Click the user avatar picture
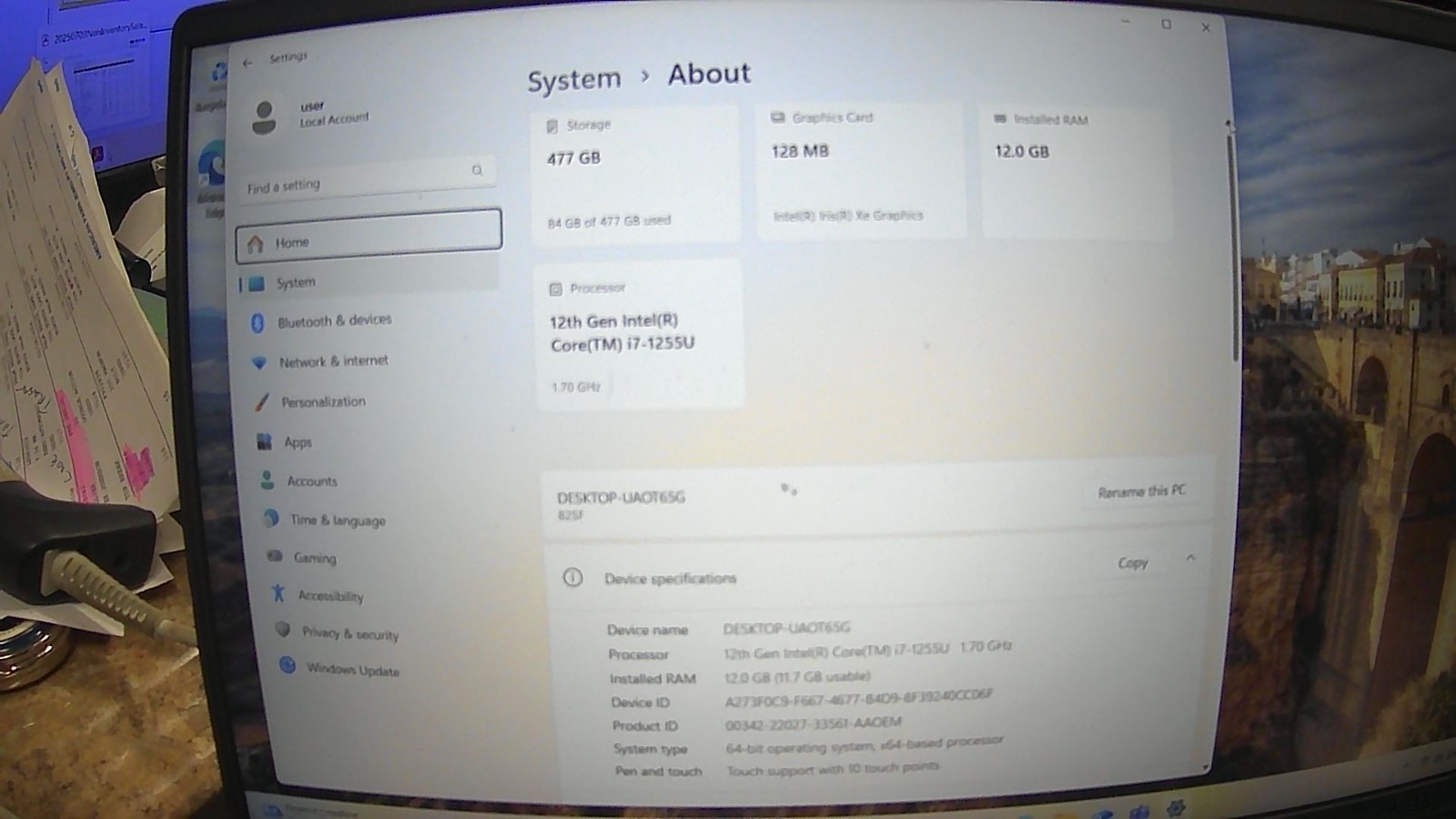Image resolution: width=1456 pixels, height=819 pixels. tap(264, 118)
